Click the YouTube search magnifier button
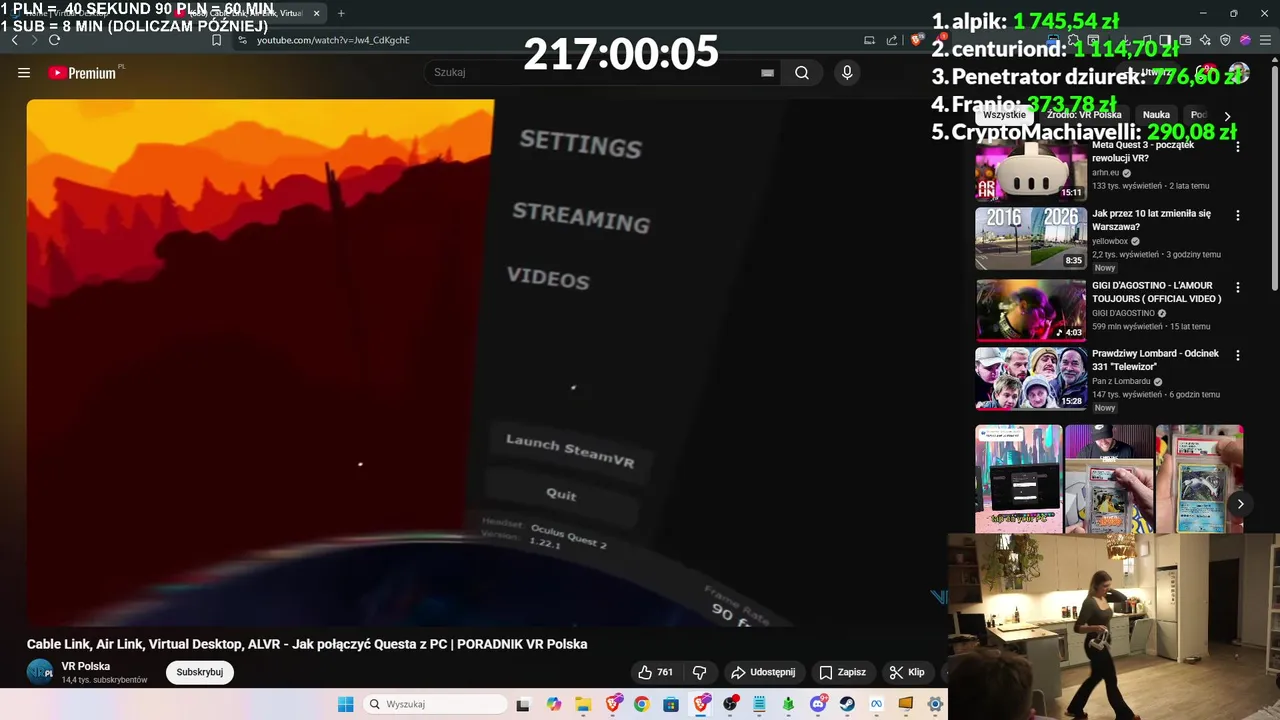The width and height of the screenshot is (1280, 720). click(802, 72)
